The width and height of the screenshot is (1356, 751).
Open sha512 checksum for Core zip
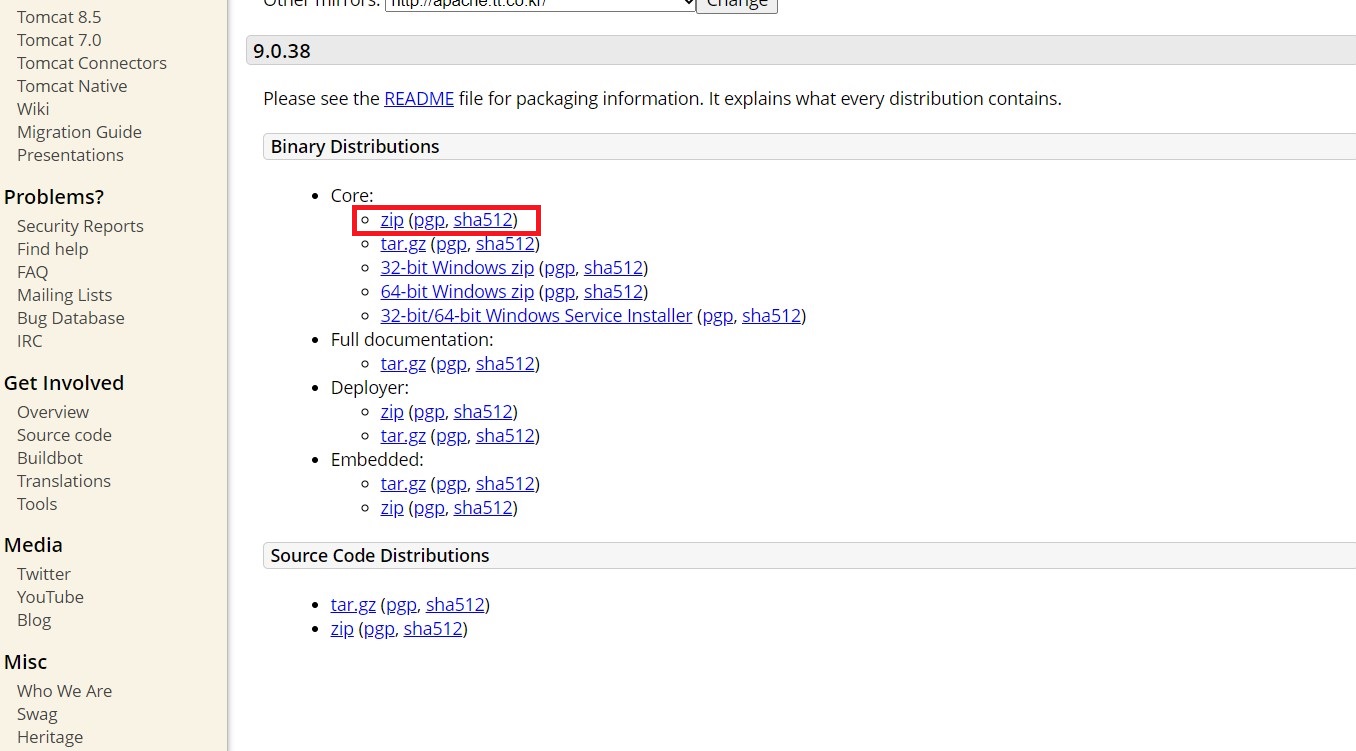(x=483, y=220)
